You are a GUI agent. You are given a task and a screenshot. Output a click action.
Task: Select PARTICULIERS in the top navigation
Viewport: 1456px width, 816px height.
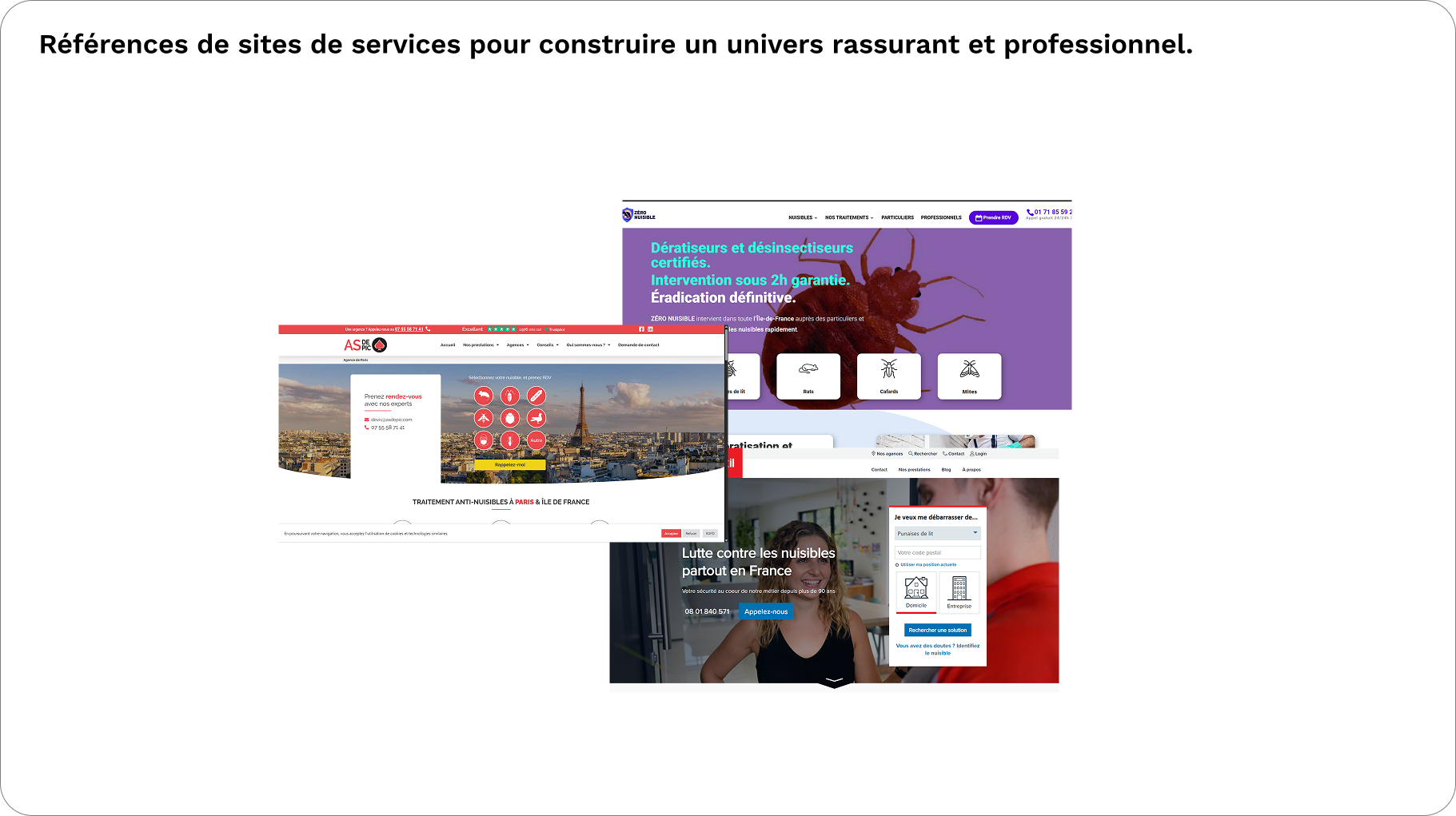[897, 217]
